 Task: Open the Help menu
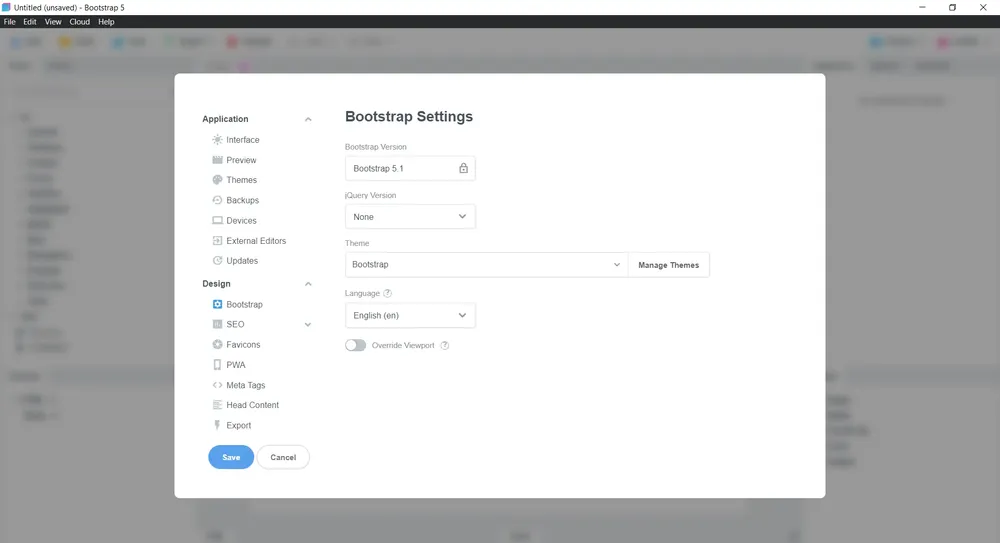tap(107, 22)
